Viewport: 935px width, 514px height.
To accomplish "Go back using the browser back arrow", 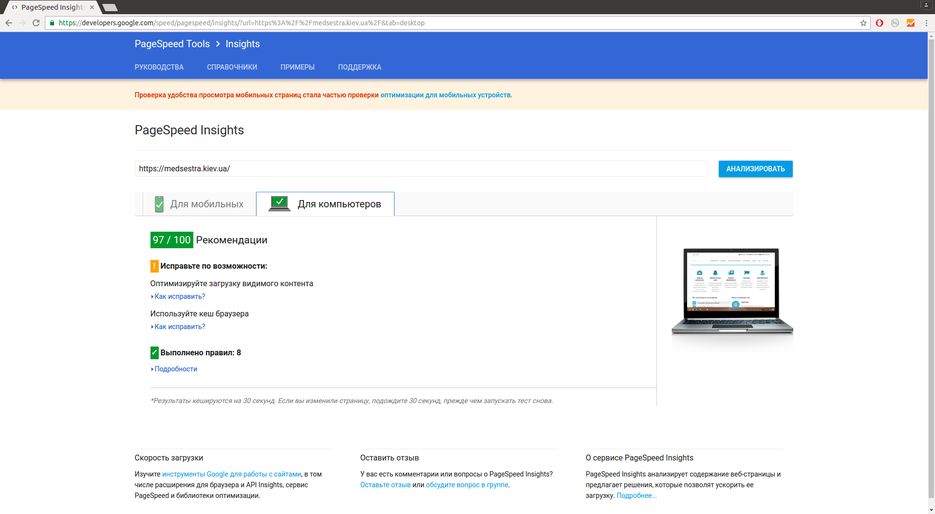I will pyautogui.click(x=8, y=23).
